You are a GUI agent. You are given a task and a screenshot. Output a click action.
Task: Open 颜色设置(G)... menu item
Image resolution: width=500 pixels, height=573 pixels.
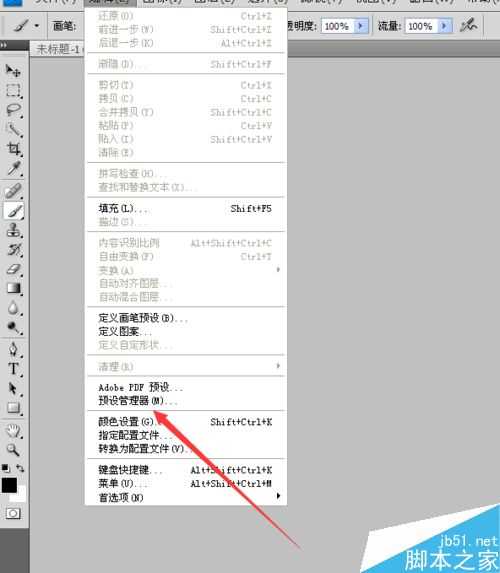point(185,422)
